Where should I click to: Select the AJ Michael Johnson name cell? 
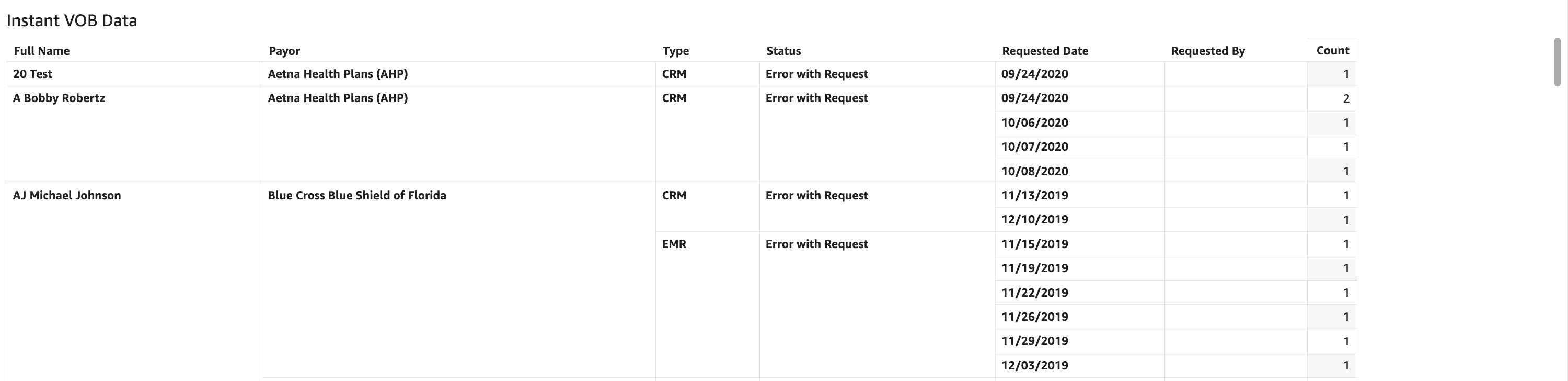tap(67, 196)
